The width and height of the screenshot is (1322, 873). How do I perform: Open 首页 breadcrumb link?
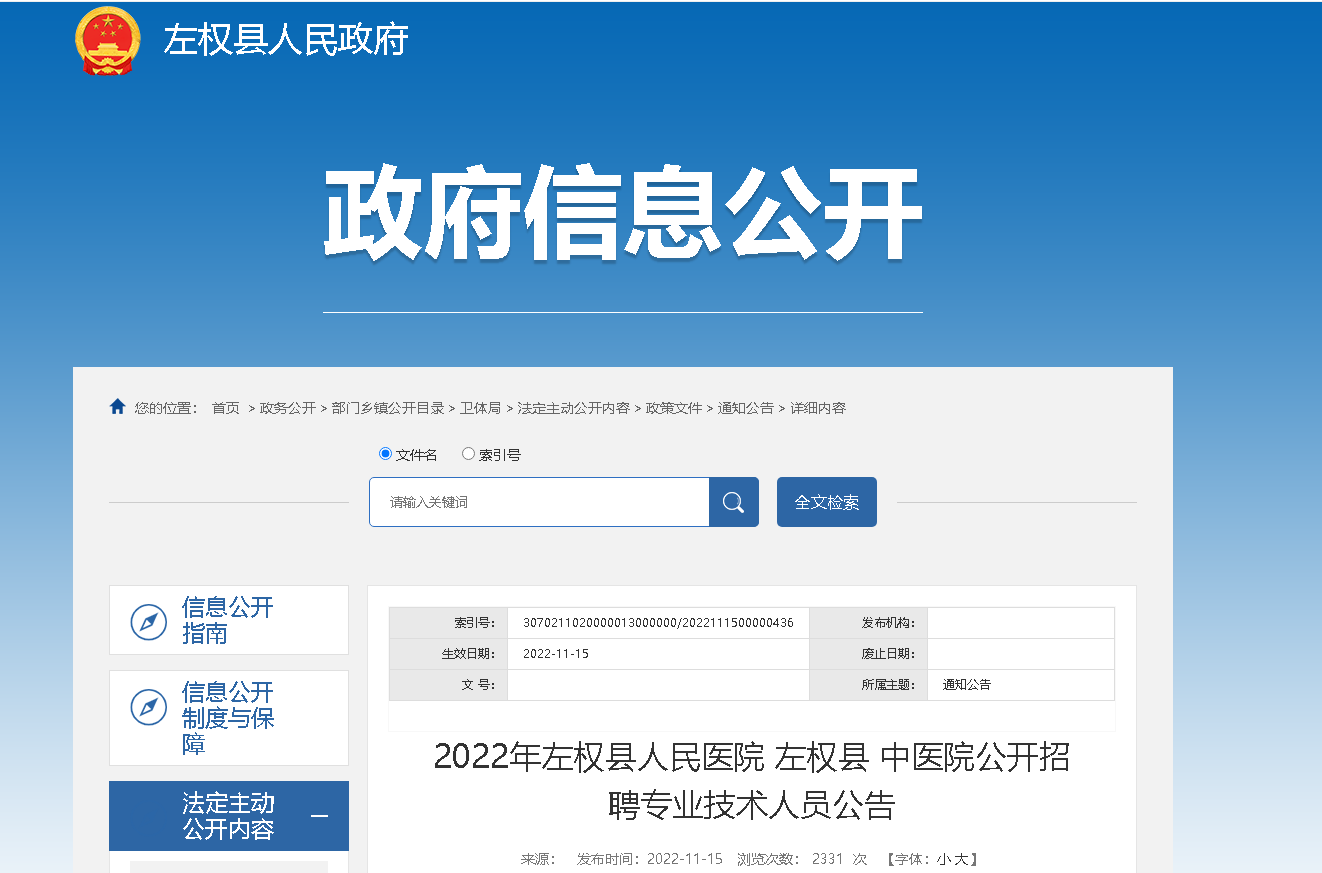click(226, 408)
